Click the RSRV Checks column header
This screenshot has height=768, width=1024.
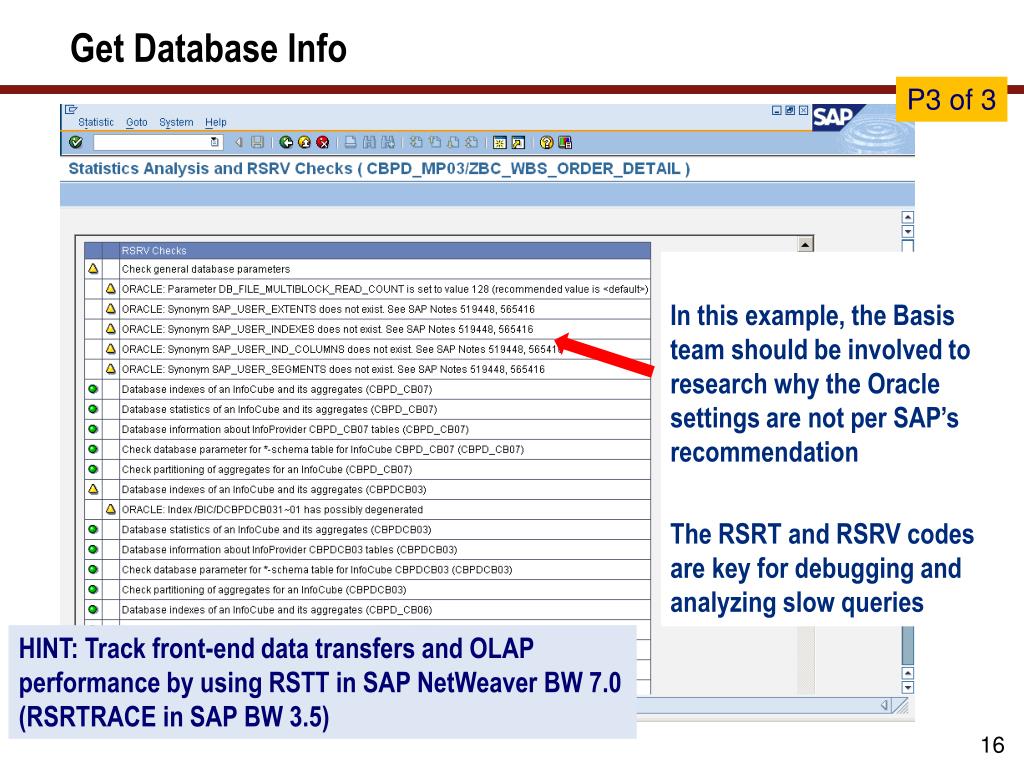tap(385, 250)
